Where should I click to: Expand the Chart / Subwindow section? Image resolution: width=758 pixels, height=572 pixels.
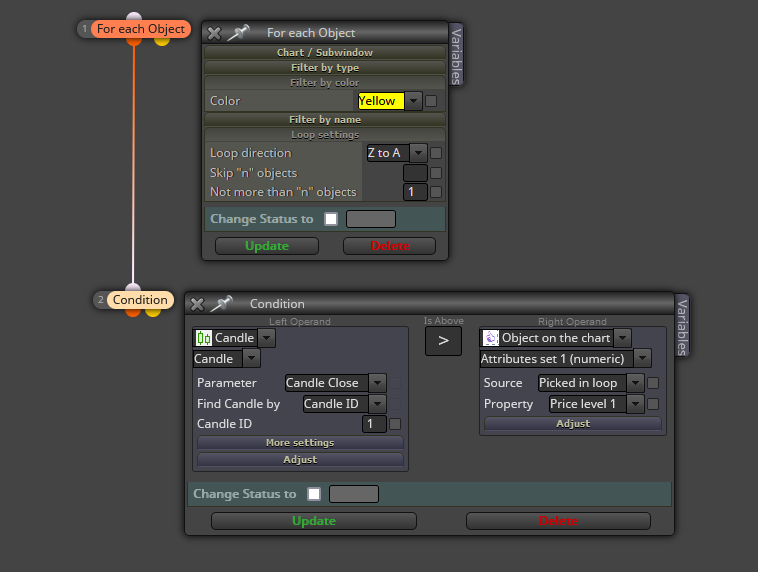tap(325, 52)
